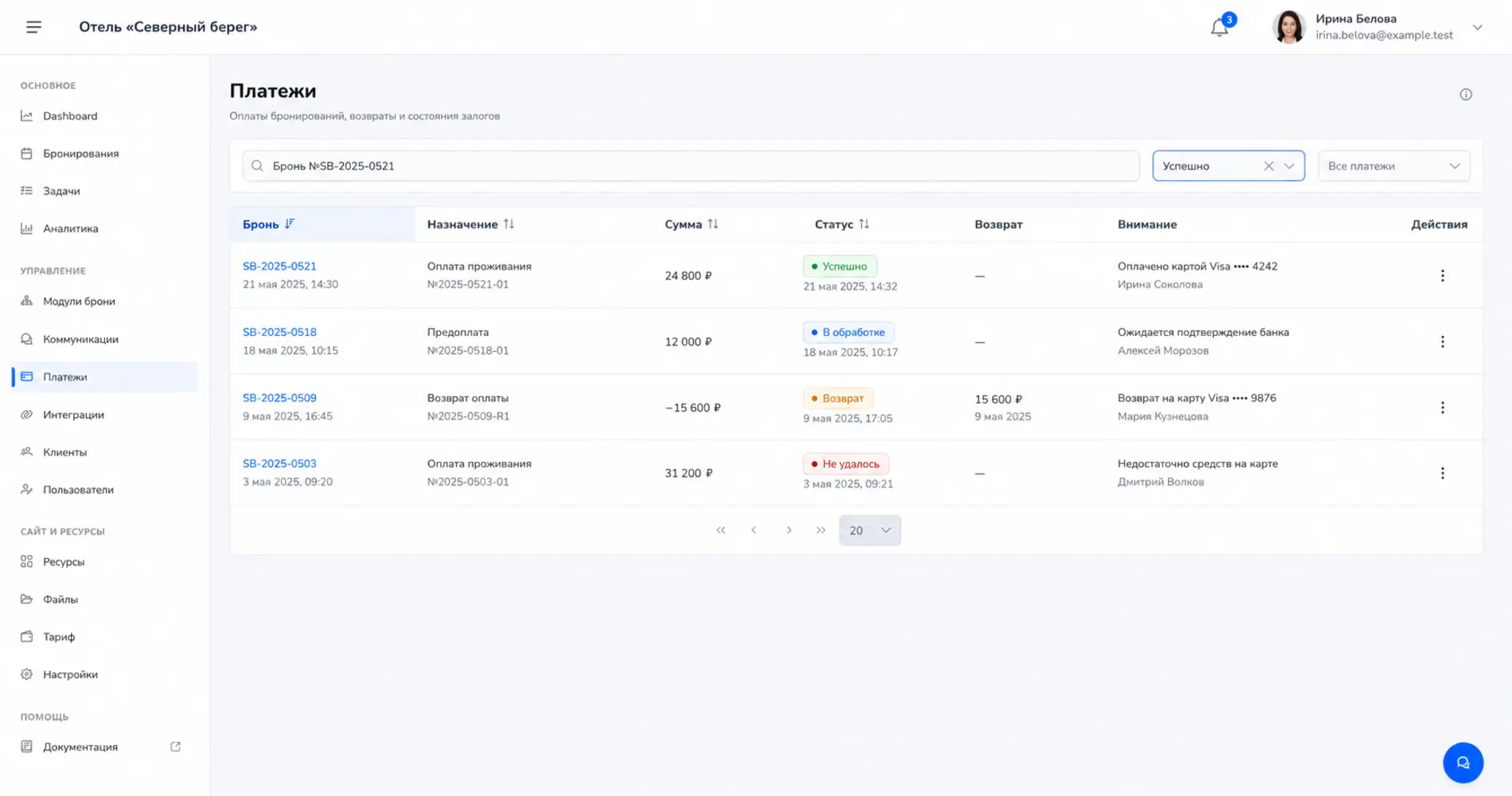
Task: Jump to last results page
Action: coord(820,530)
